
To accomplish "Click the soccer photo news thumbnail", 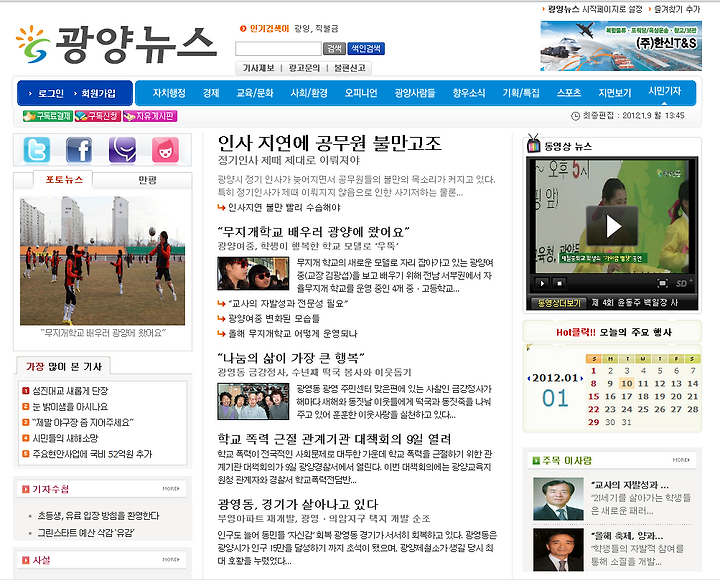I will tap(102, 261).
